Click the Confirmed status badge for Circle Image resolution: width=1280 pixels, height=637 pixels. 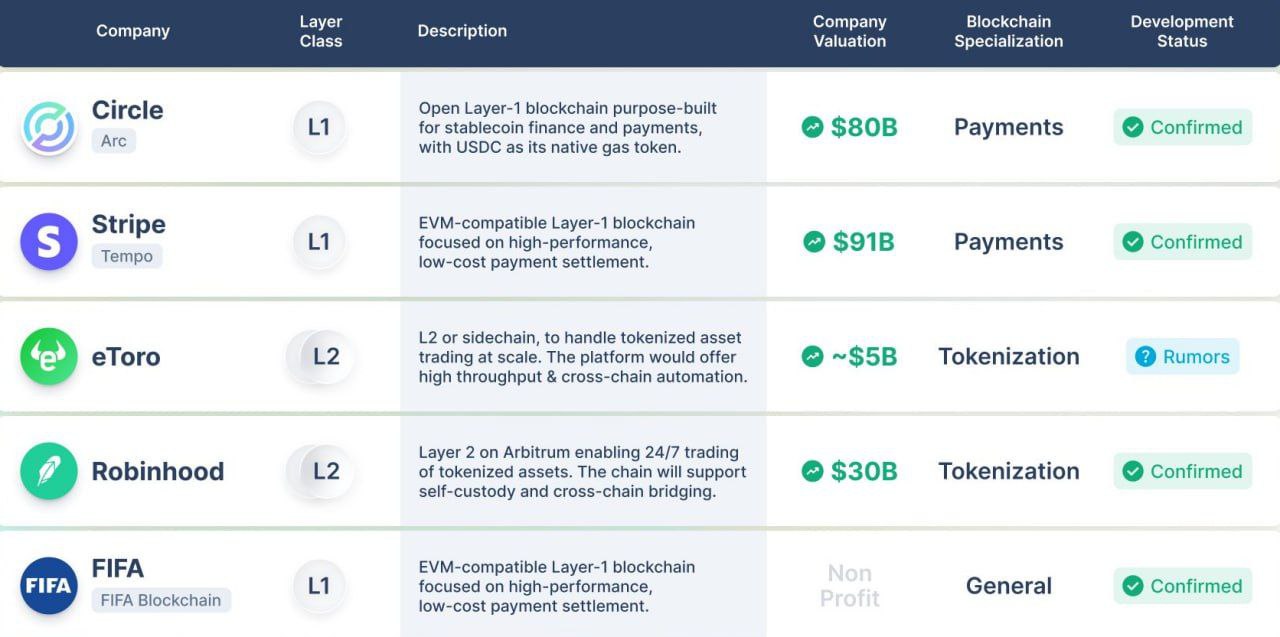click(x=1182, y=128)
